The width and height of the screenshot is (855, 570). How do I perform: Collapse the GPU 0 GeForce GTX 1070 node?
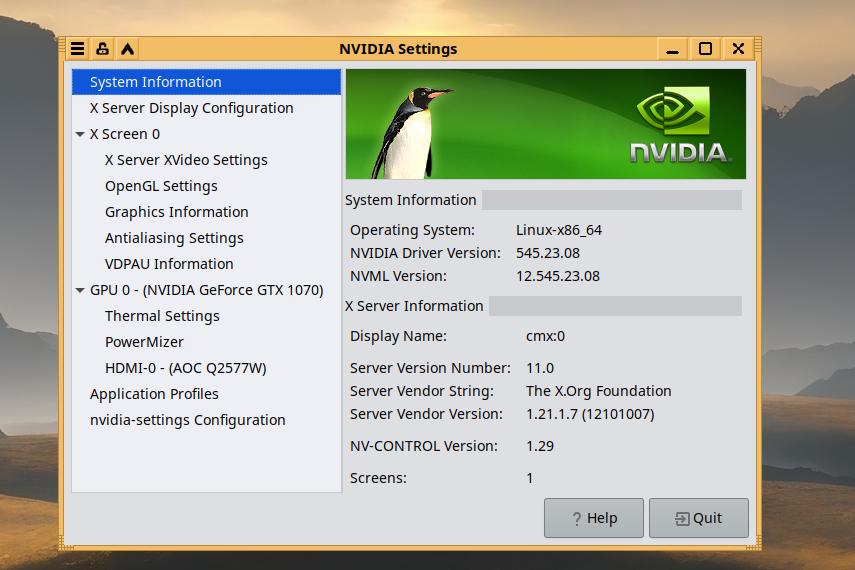[80, 290]
